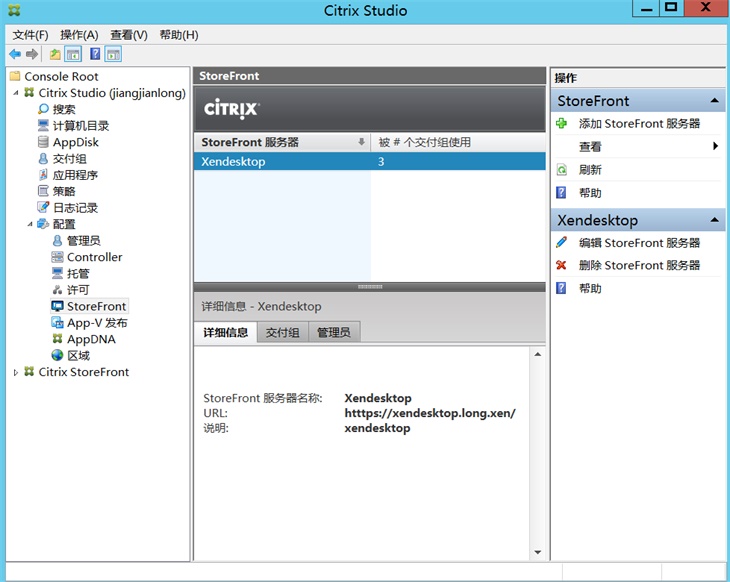Click the help question-mark toolbar icon

tap(95, 54)
